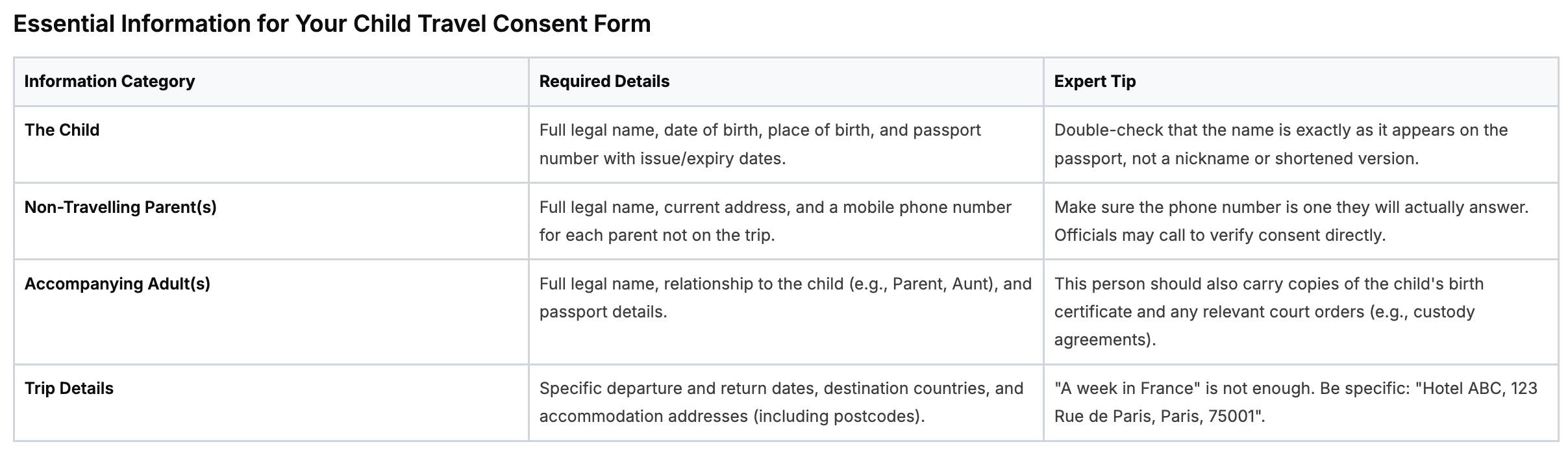This screenshot has width=1568, height=468.
Task: Click the "Required Details" column header
Action: point(604,81)
